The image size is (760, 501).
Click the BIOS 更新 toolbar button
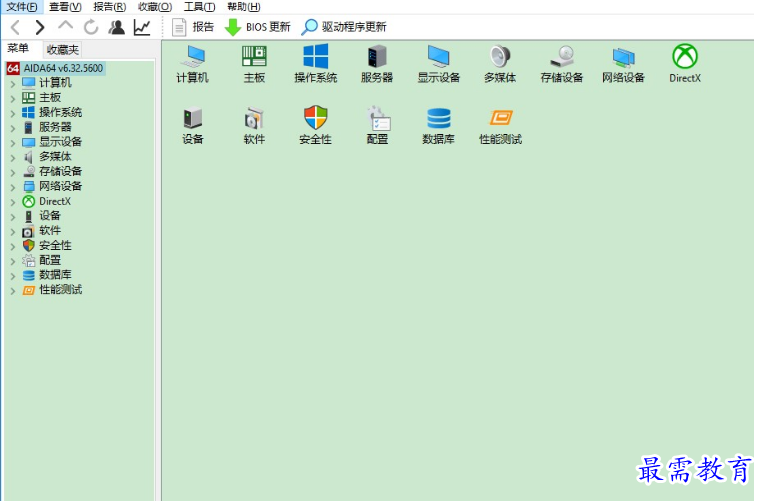tap(257, 27)
